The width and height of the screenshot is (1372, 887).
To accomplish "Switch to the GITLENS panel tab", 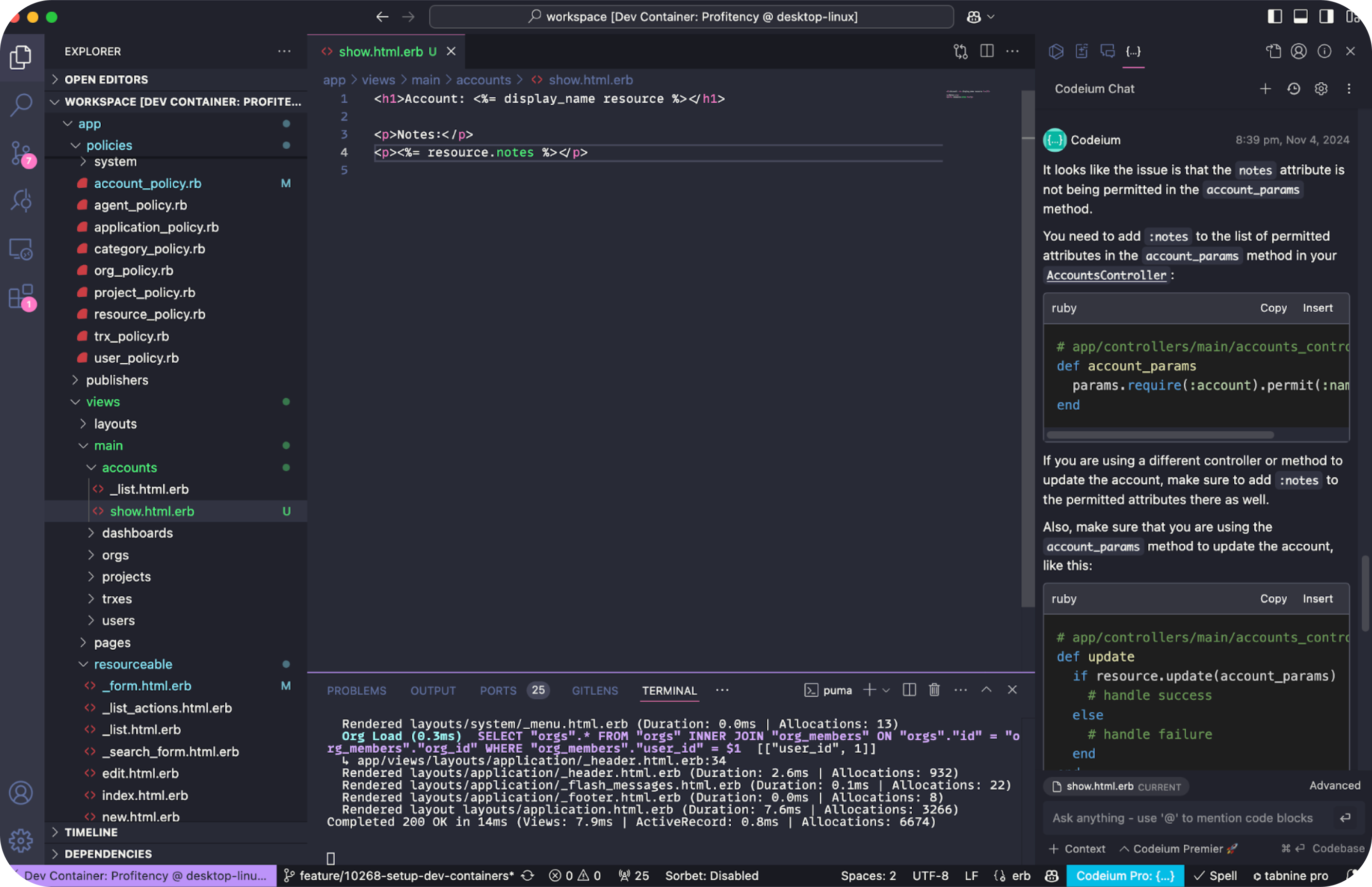I will (x=594, y=691).
